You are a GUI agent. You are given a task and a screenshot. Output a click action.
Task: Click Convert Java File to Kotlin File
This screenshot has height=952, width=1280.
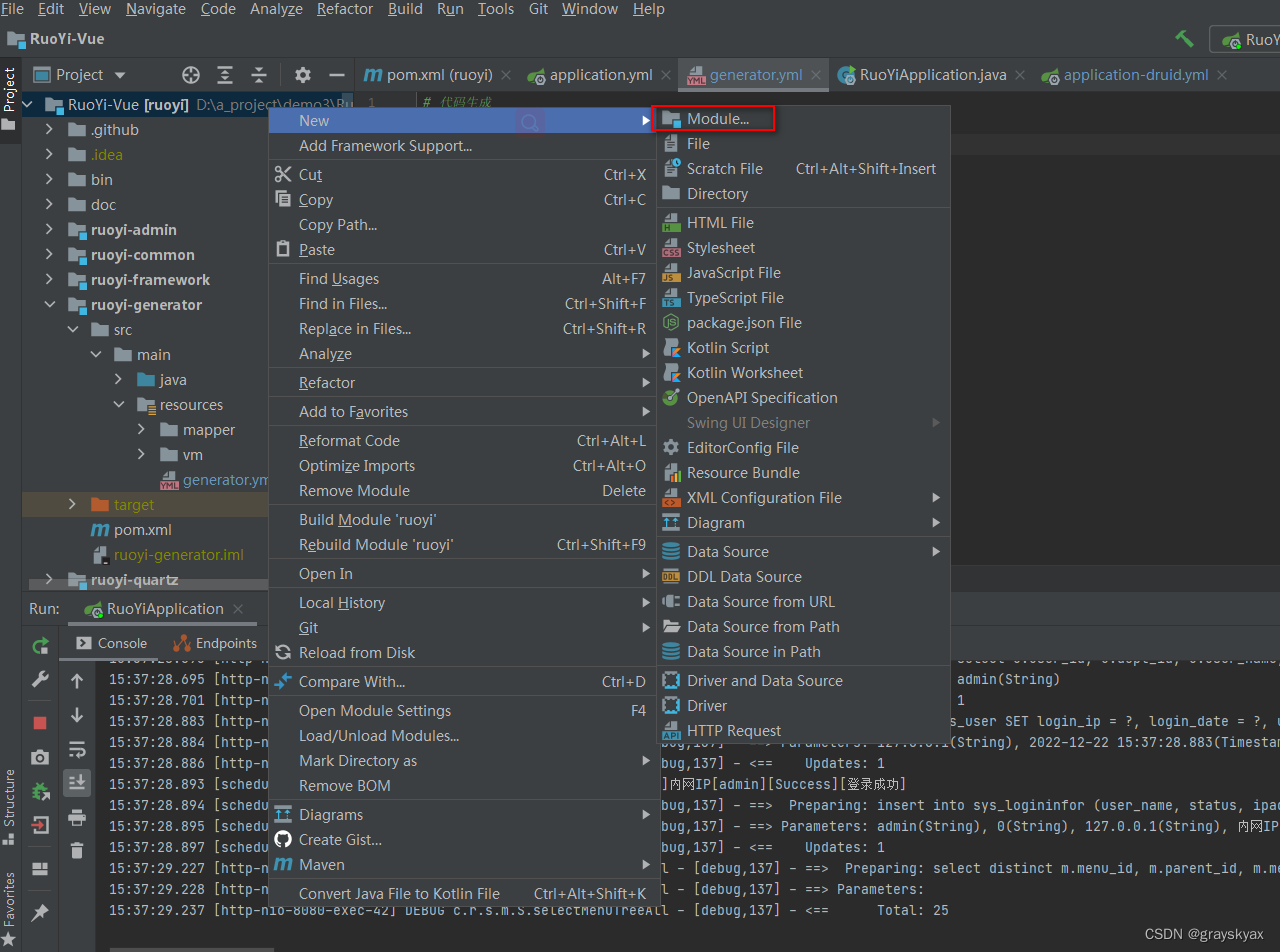coord(461,894)
